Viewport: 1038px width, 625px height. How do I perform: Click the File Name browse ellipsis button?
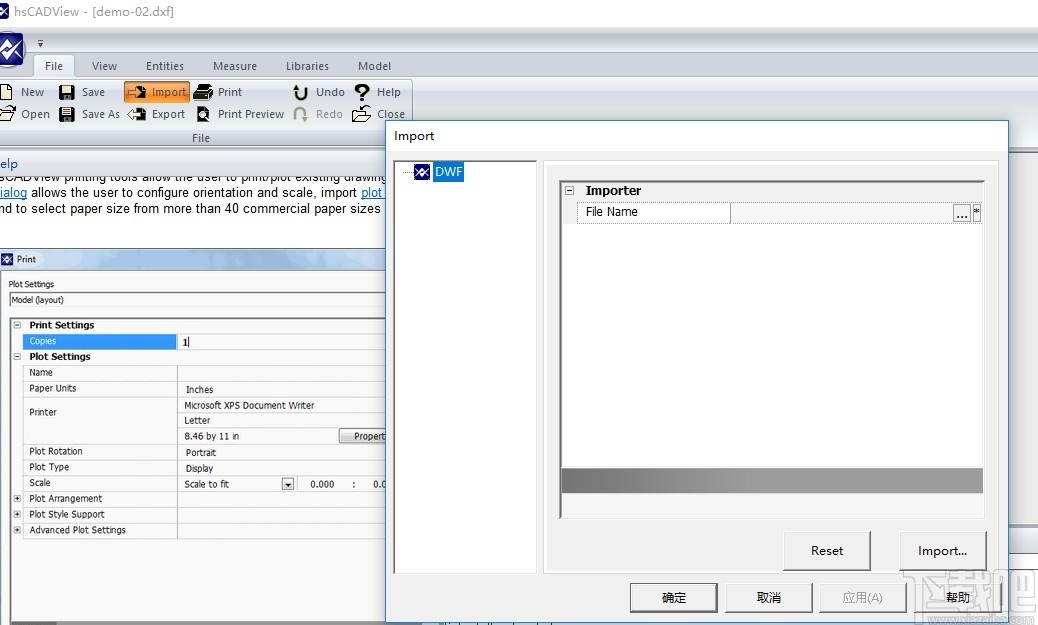[962, 213]
